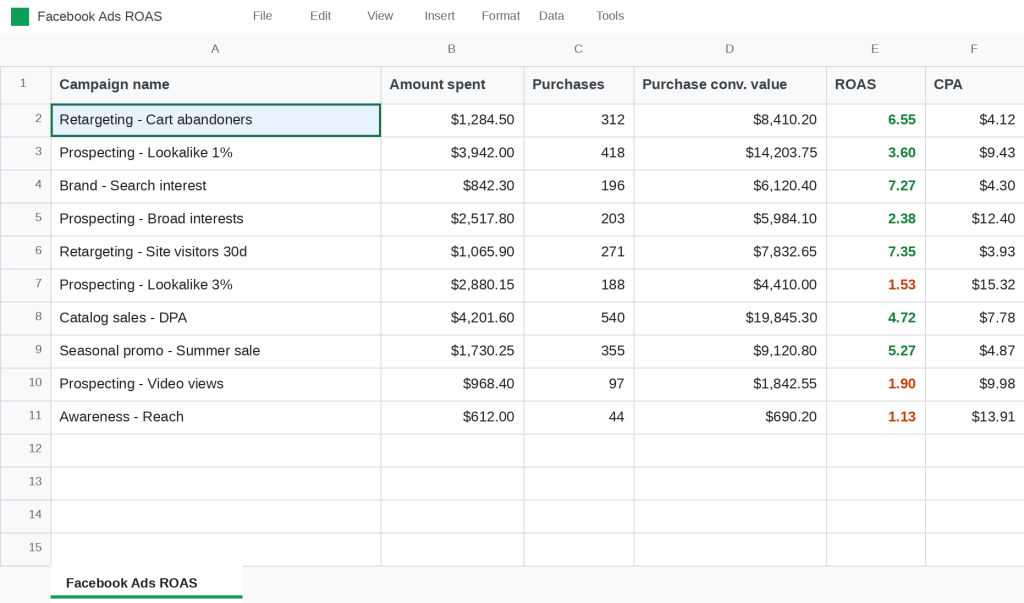
Task: Select column C header
Action: pyautogui.click(x=579, y=49)
